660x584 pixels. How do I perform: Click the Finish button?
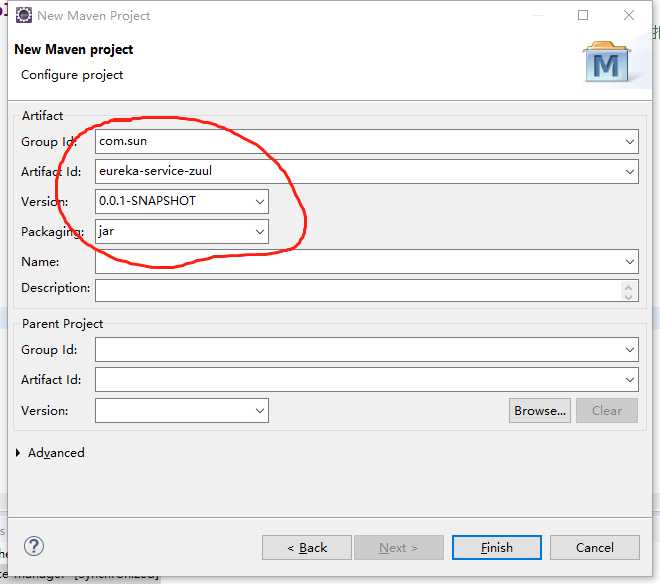coord(497,547)
